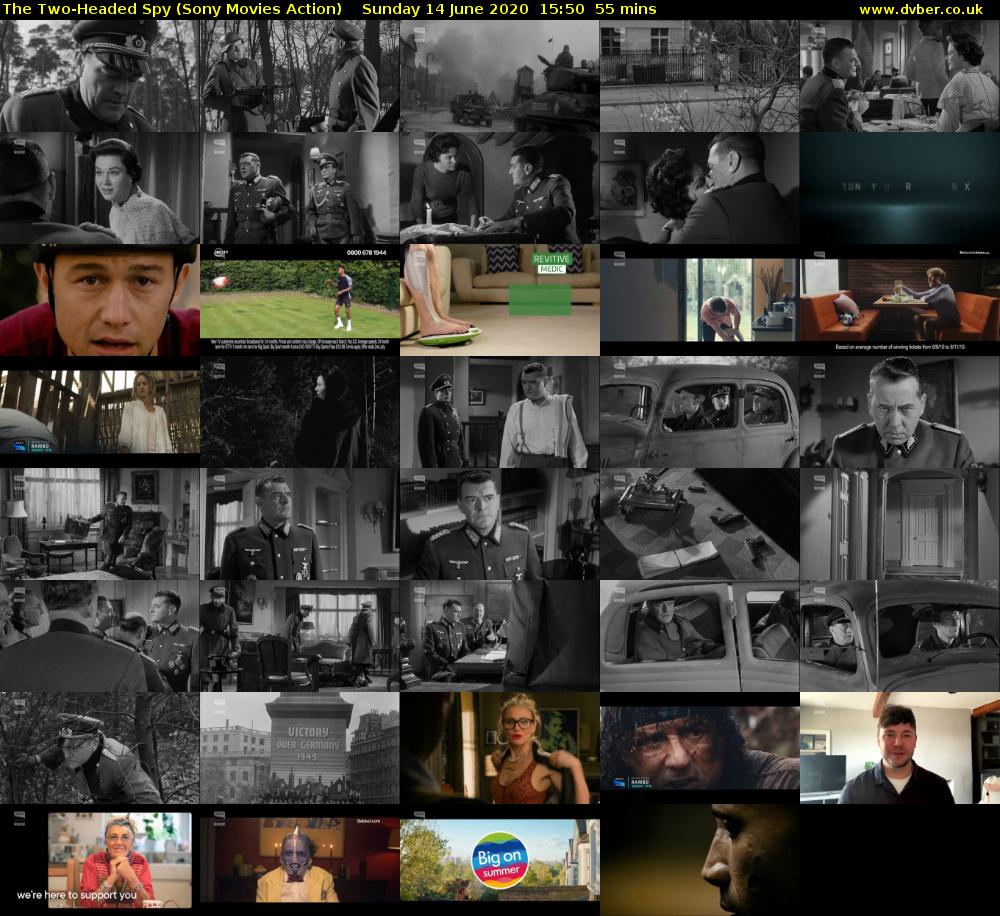Select the dark teal 'TUN Y R X' thumbnail
The image size is (1000, 916).
point(900,188)
